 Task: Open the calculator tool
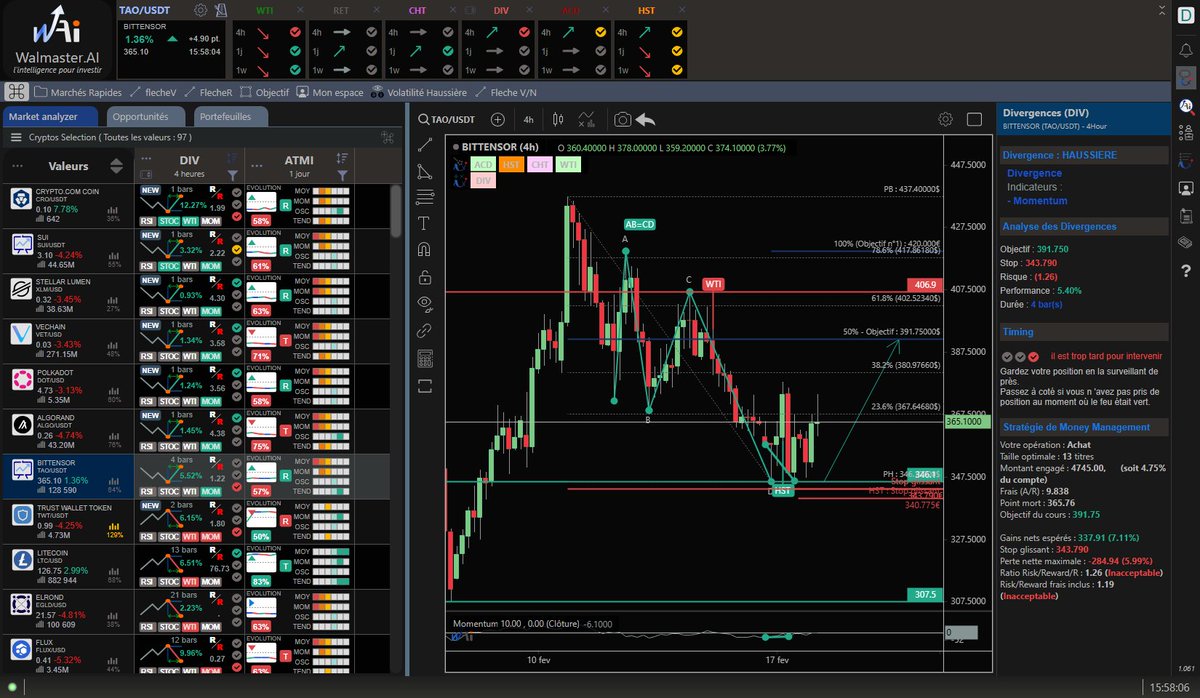point(424,358)
